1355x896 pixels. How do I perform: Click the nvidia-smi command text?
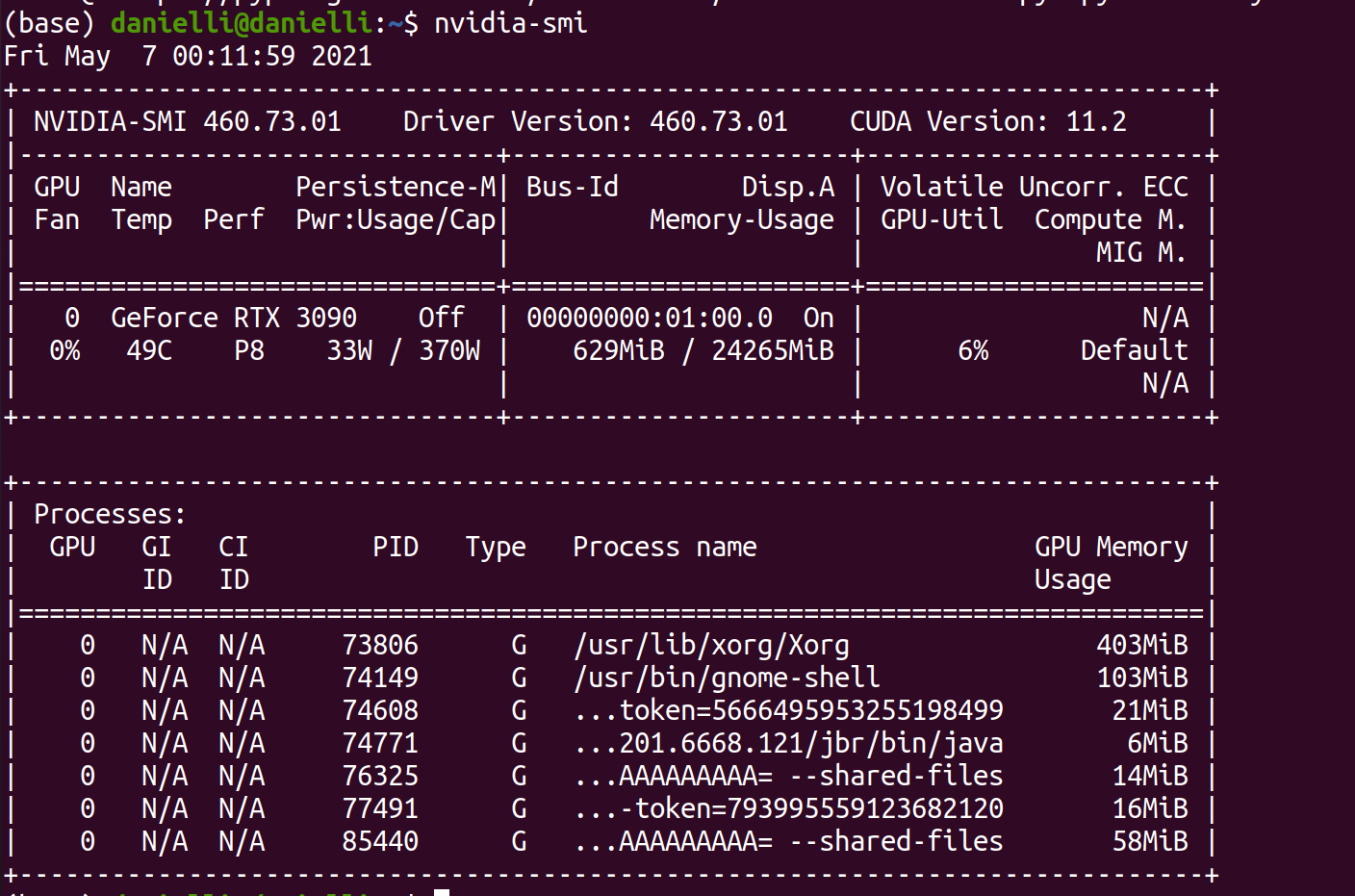[x=510, y=23]
